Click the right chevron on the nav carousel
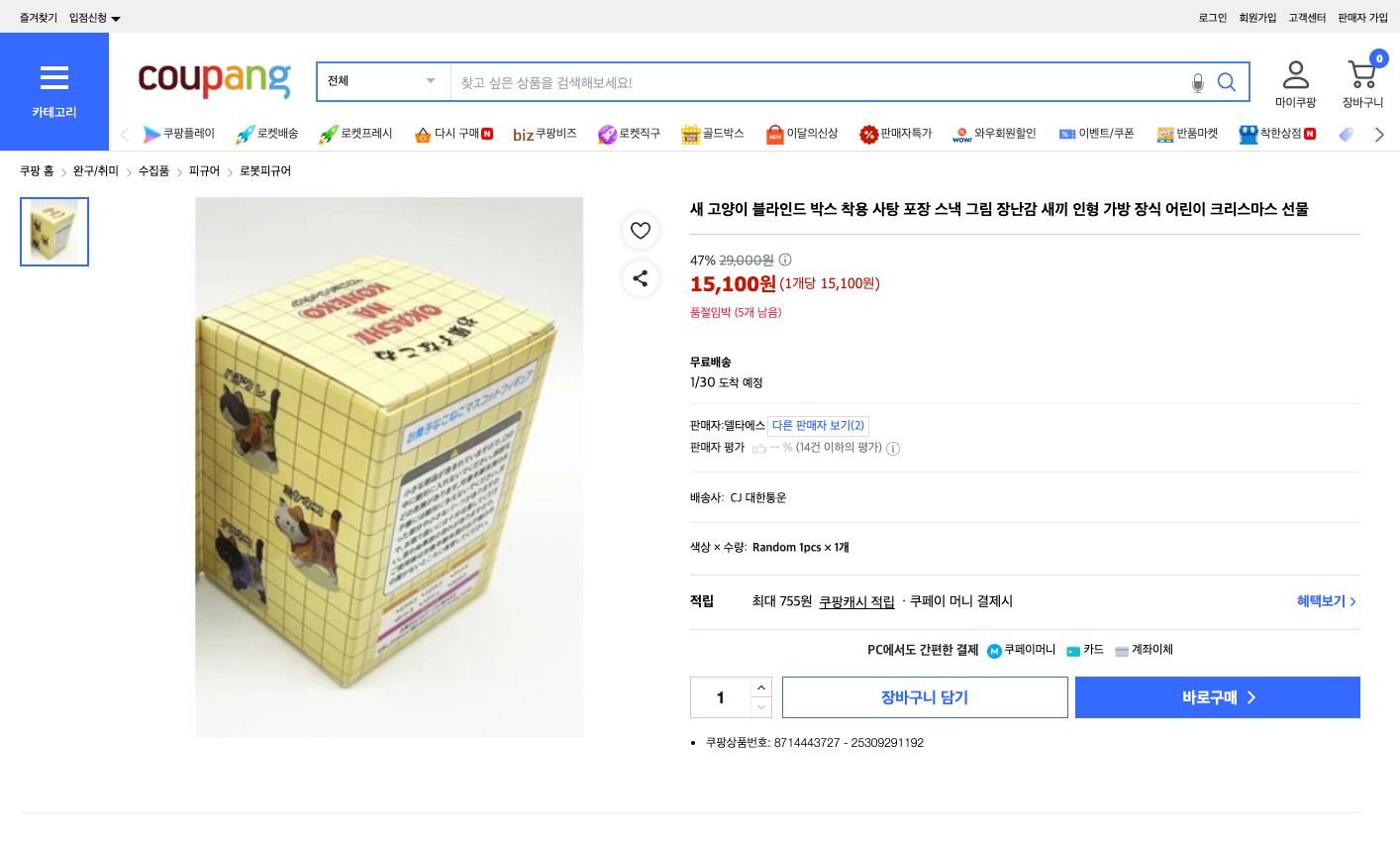Image resolution: width=1400 pixels, height=844 pixels. [x=1379, y=135]
